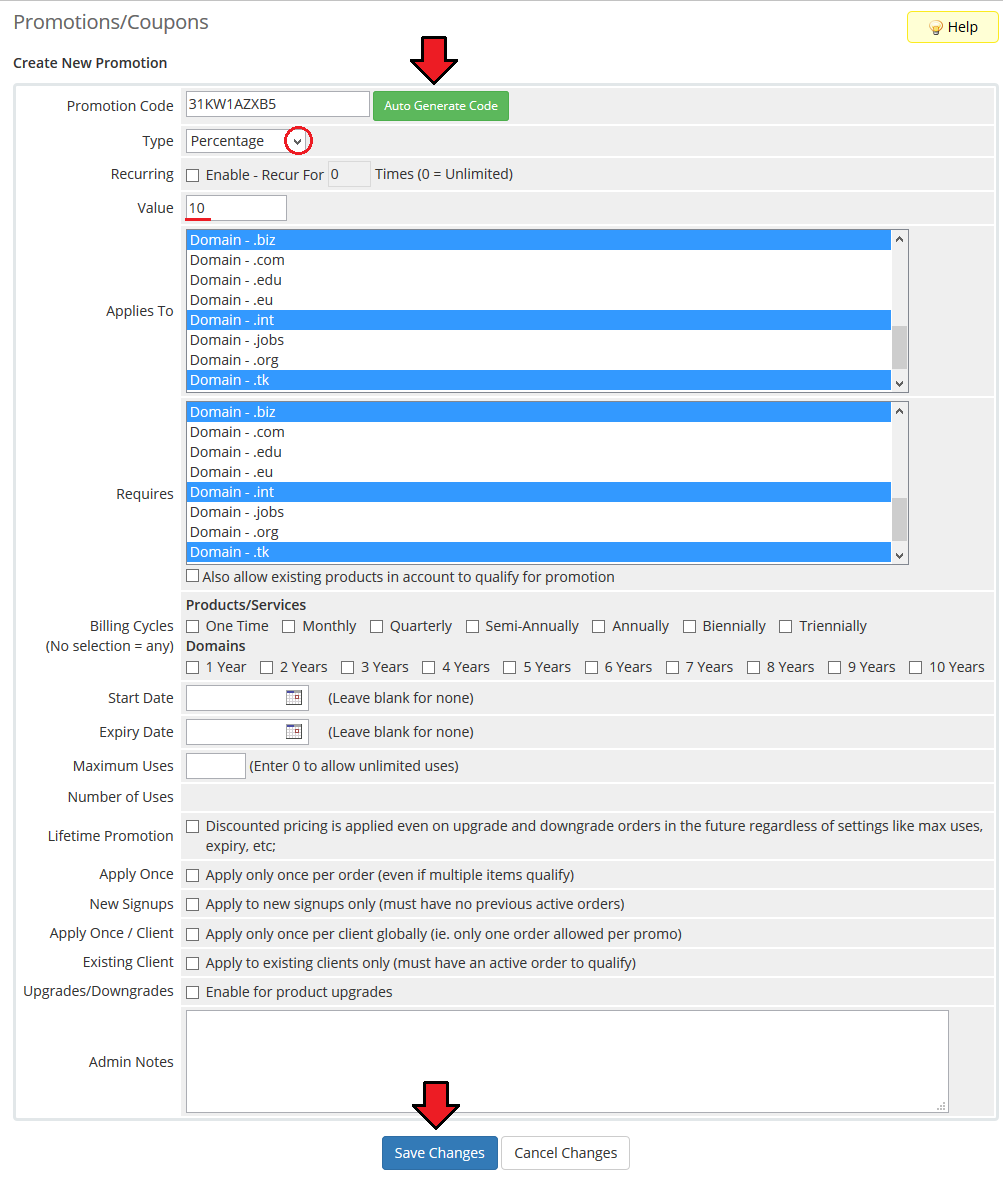Click Applies To list scroll down arrow
Viewport: 1003px width, 1178px height.
899,383
